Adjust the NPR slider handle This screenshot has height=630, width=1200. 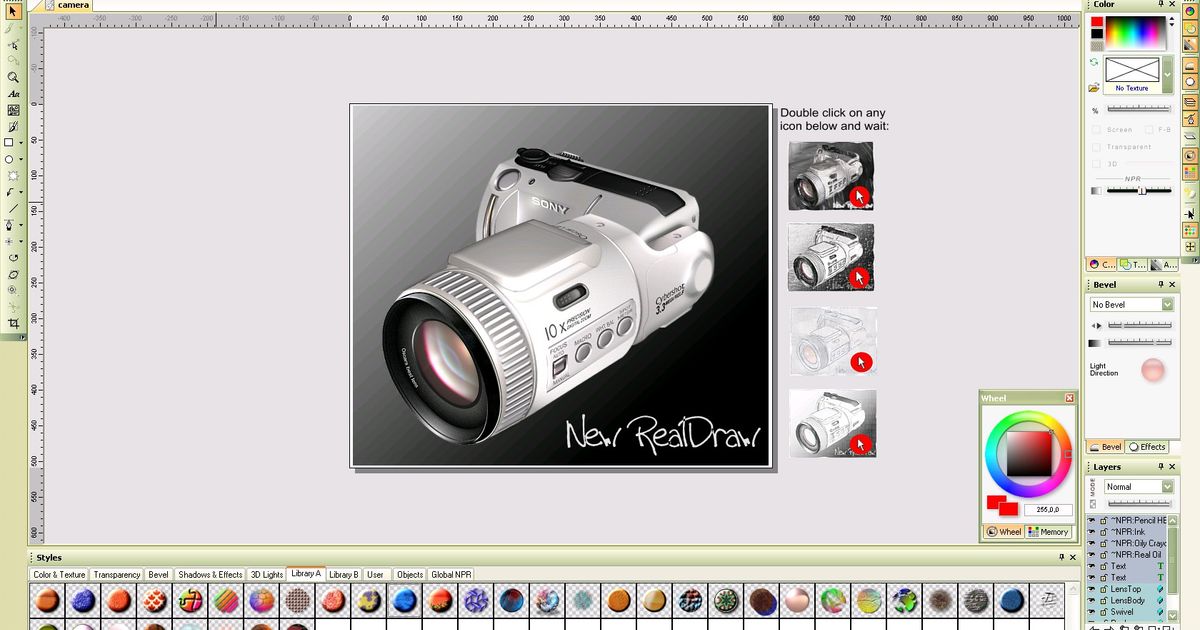[x=1141, y=190]
